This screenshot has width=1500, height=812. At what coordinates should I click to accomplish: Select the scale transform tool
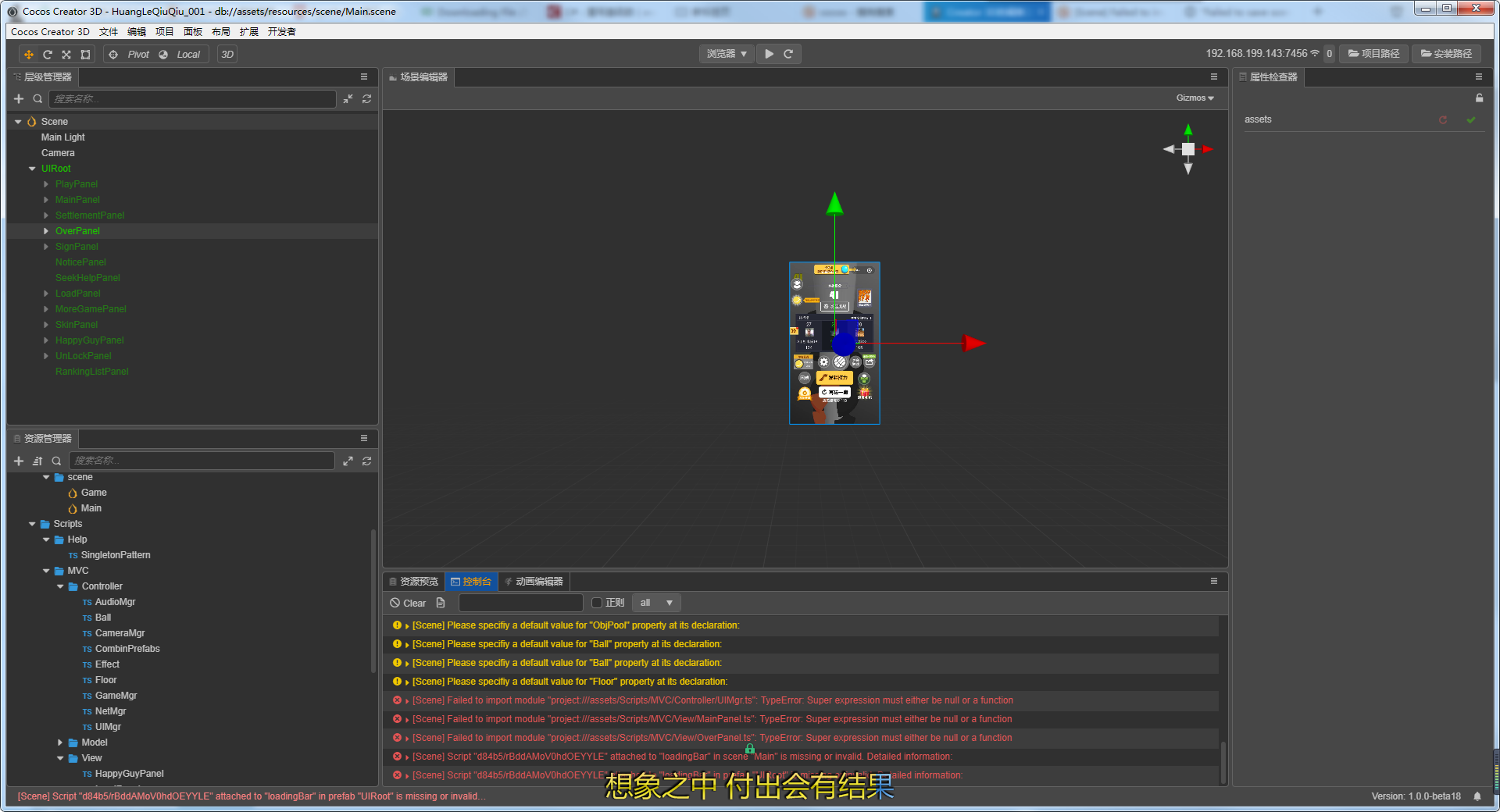click(x=66, y=55)
